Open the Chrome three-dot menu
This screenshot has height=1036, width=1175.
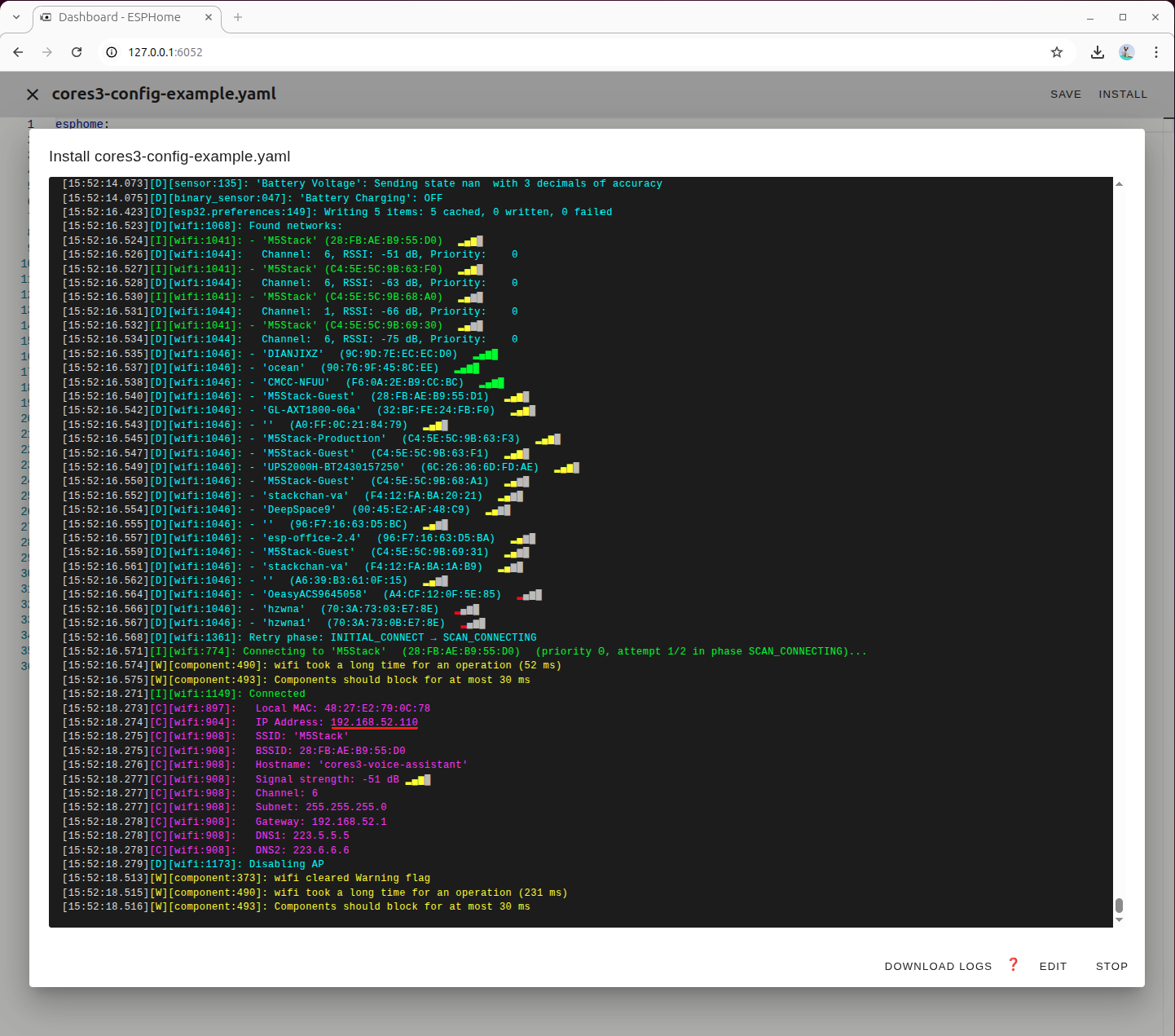tap(1156, 52)
